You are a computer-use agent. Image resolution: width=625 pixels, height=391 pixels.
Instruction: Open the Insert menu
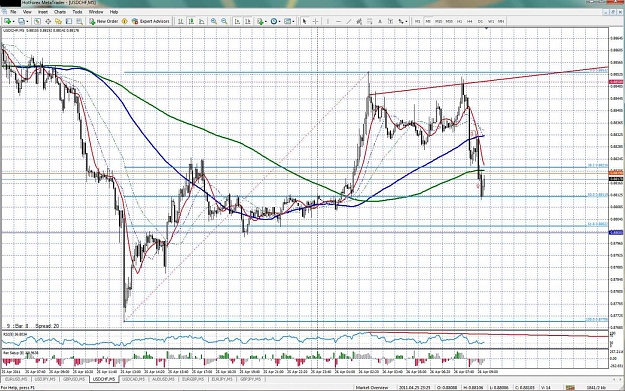43,12
